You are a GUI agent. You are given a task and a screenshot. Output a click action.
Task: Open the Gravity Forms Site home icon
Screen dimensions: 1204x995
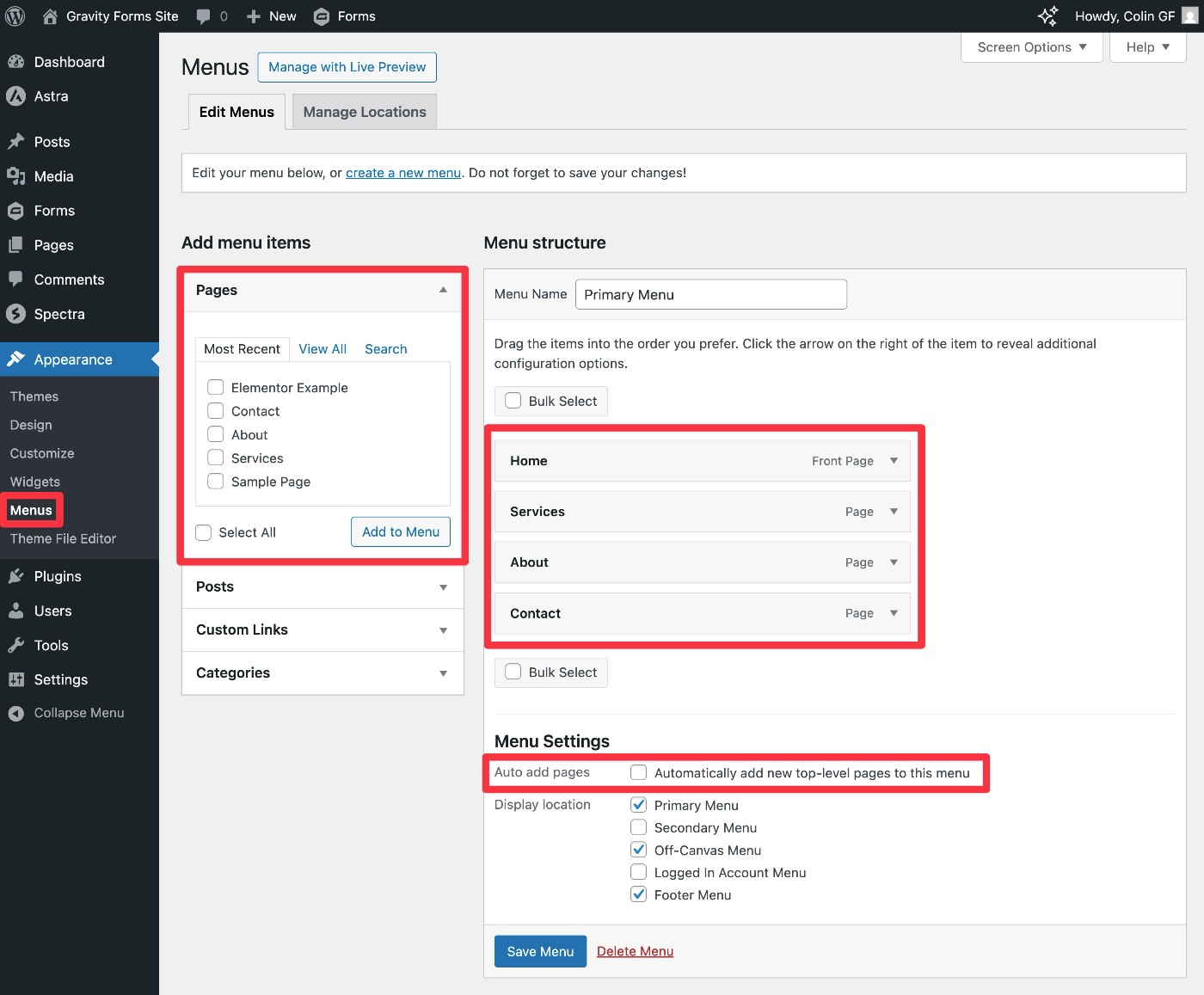(x=51, y=16)
